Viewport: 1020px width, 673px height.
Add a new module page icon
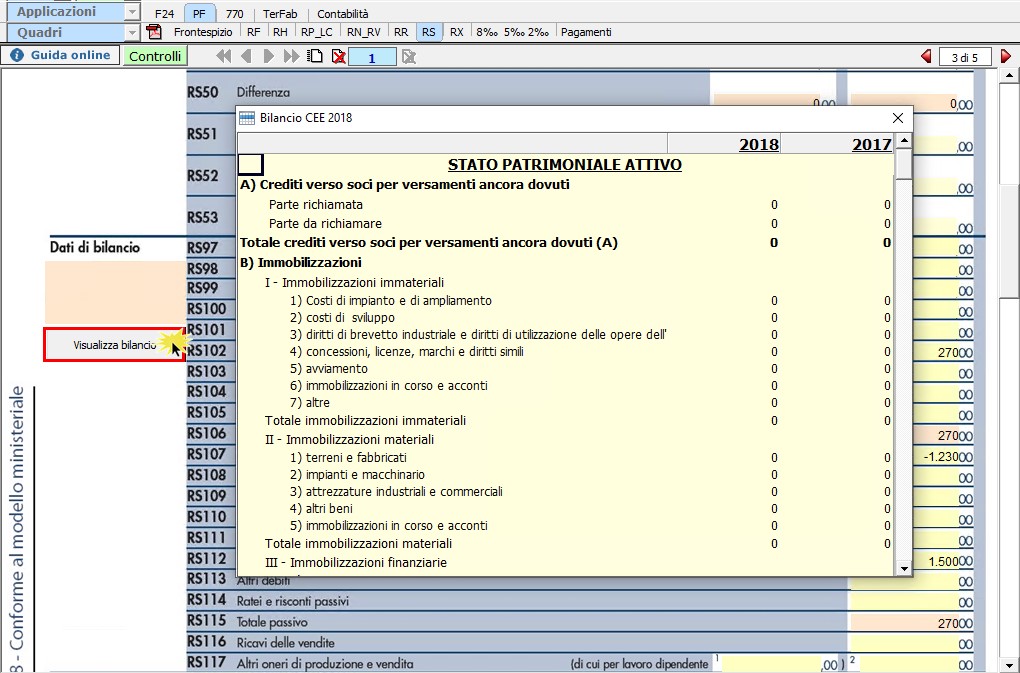coord(315,57)
